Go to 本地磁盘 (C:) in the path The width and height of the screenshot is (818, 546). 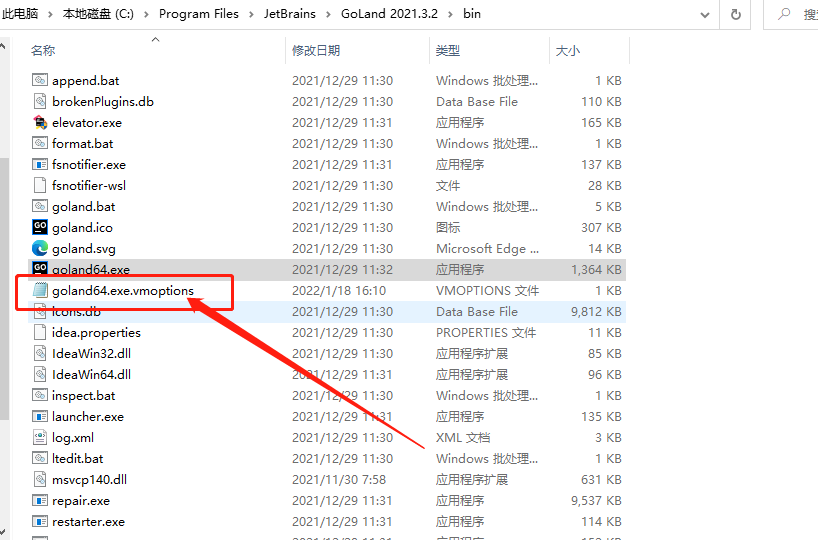[x=98, y=14]
